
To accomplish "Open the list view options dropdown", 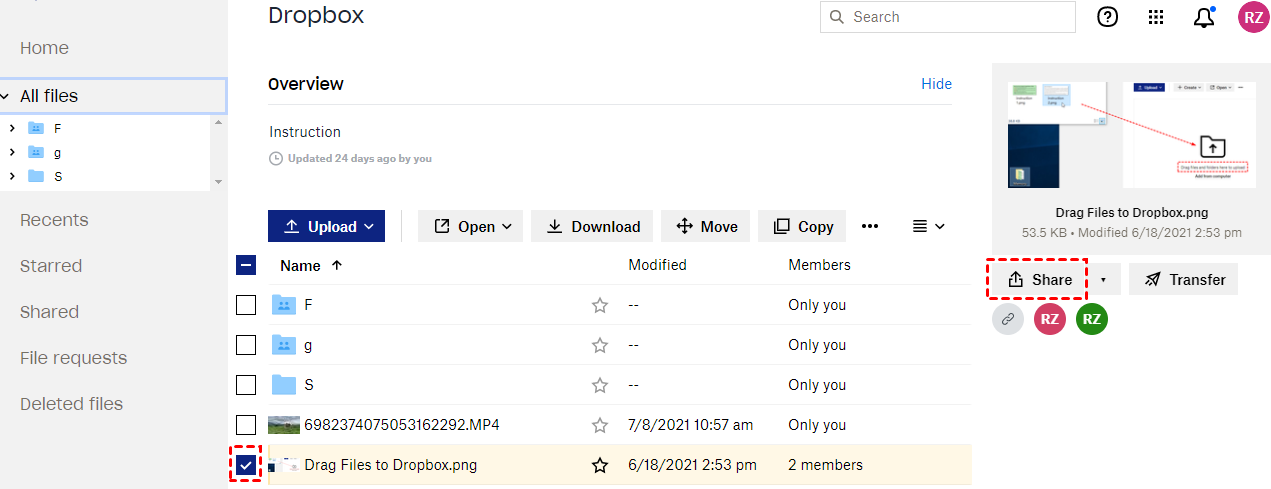I will point(929,227).
